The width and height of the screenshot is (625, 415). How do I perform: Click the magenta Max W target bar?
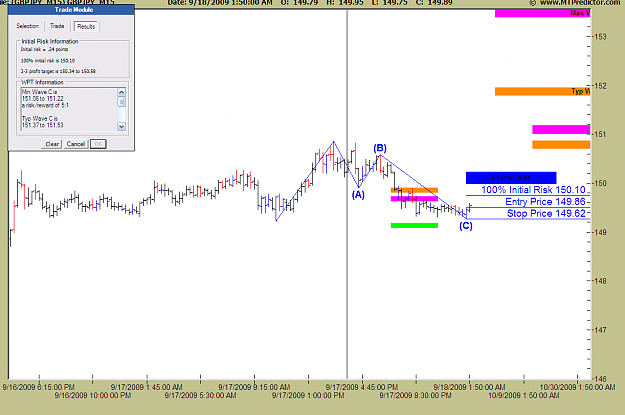(x=542, y=13)
